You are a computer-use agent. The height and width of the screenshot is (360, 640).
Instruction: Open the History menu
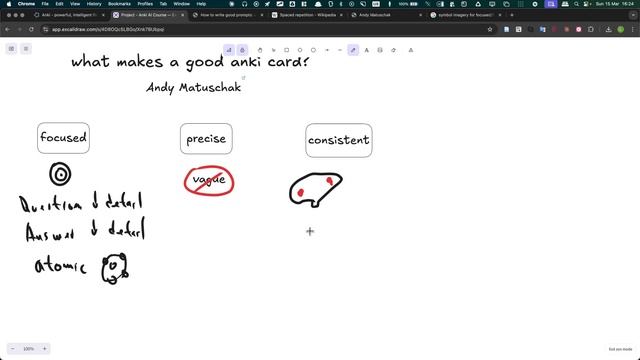coord(94,4)
